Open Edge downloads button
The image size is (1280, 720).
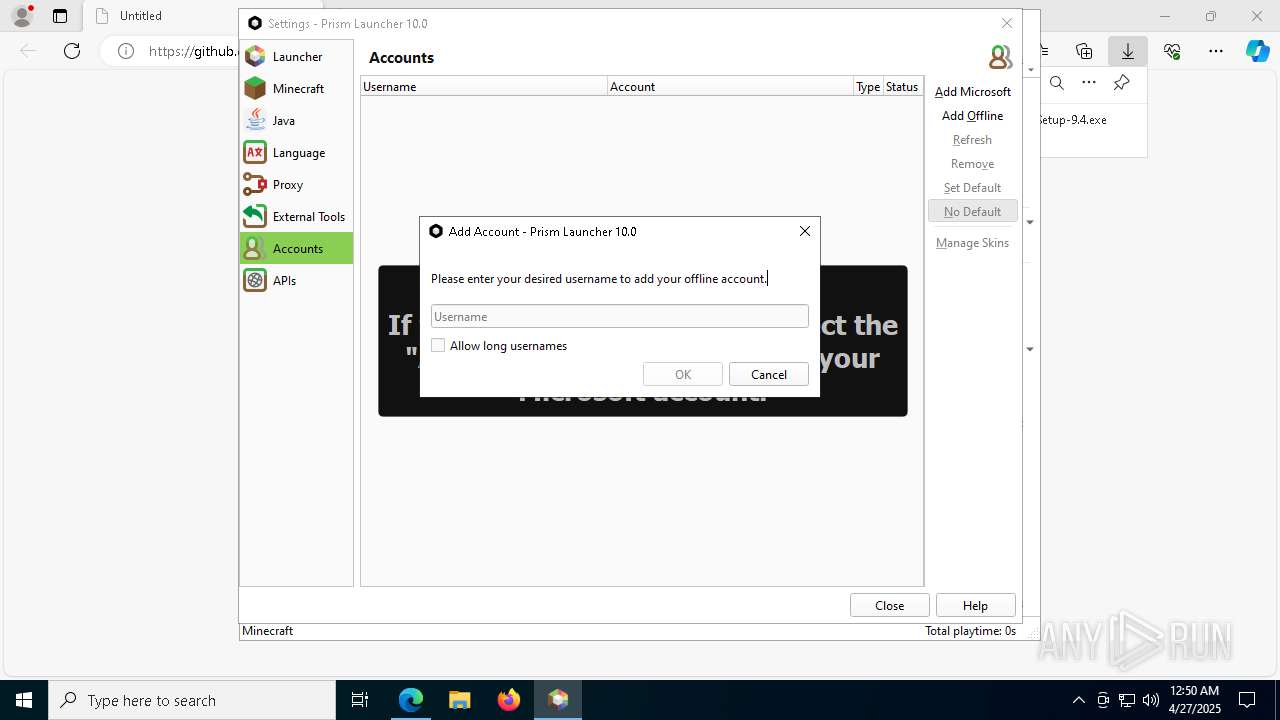[1128, 51]
